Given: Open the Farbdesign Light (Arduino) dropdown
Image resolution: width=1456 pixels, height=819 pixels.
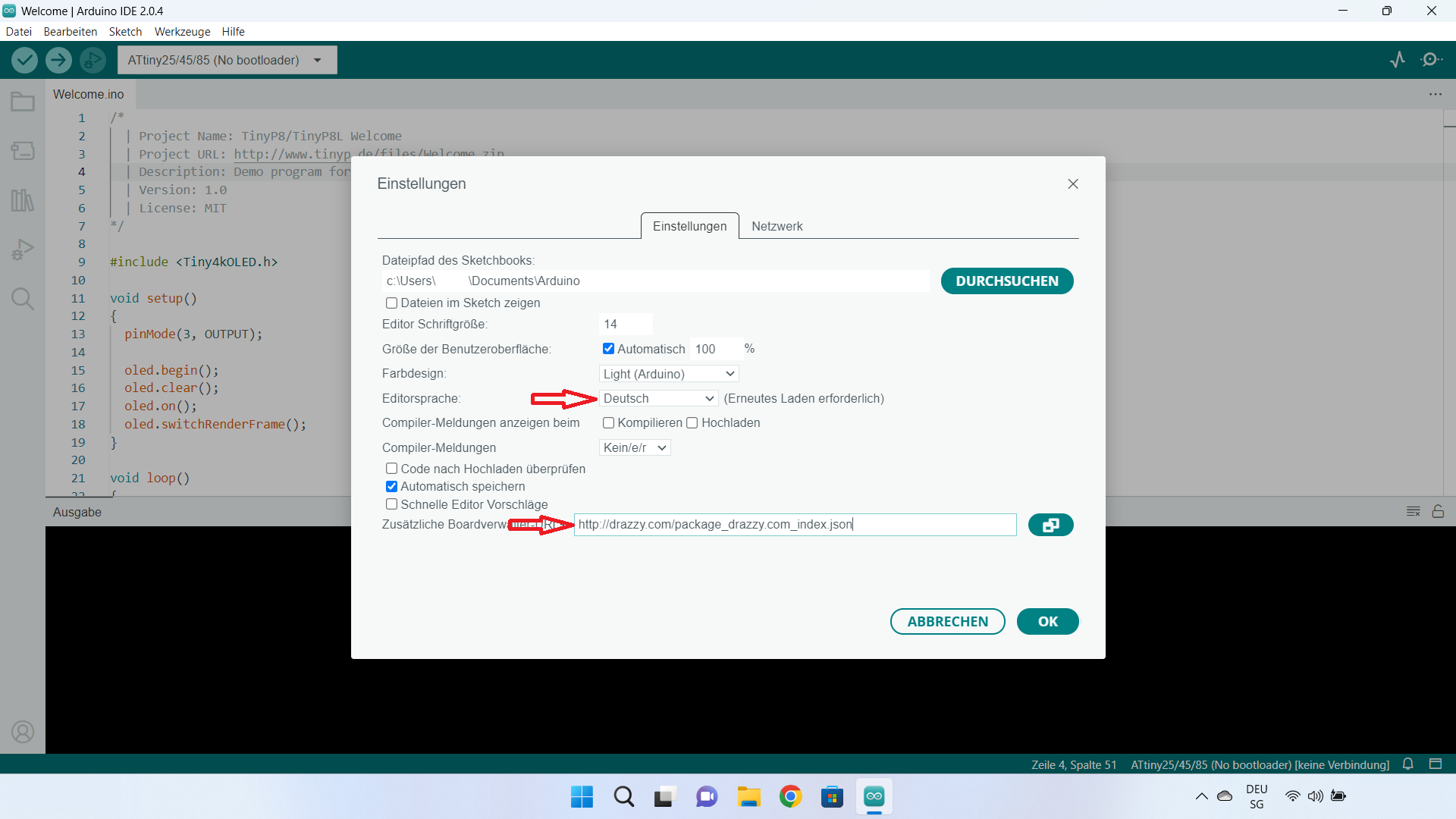Looking at the screenshot, I should [668, 374].
